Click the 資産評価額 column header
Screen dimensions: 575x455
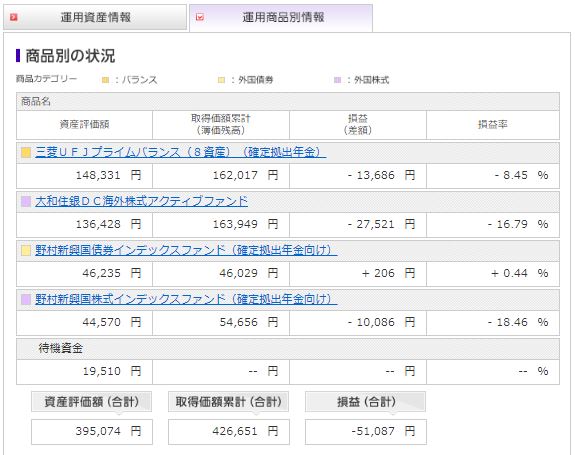pos(84,125)
